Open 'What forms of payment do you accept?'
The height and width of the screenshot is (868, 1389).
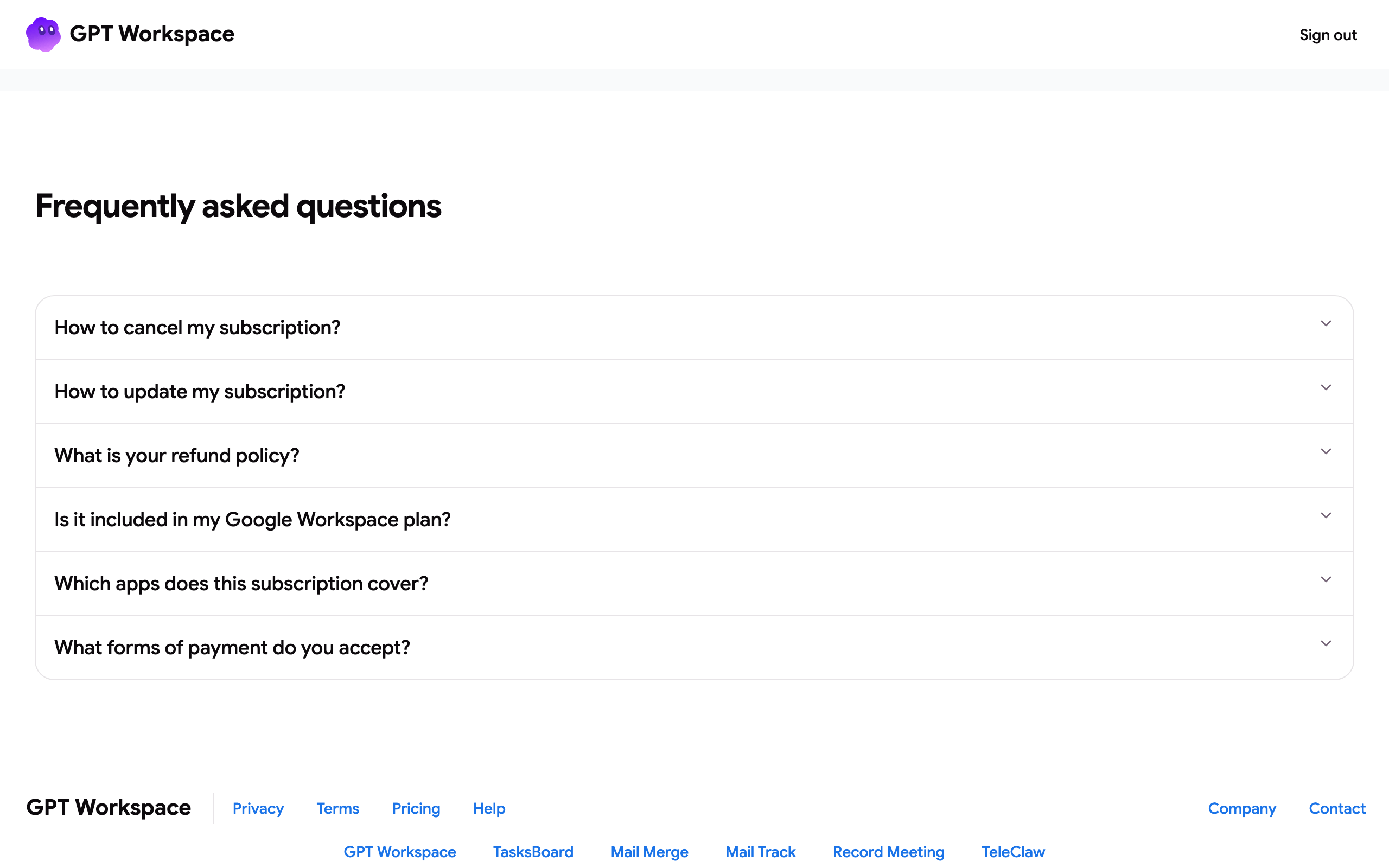coord(694,648)
